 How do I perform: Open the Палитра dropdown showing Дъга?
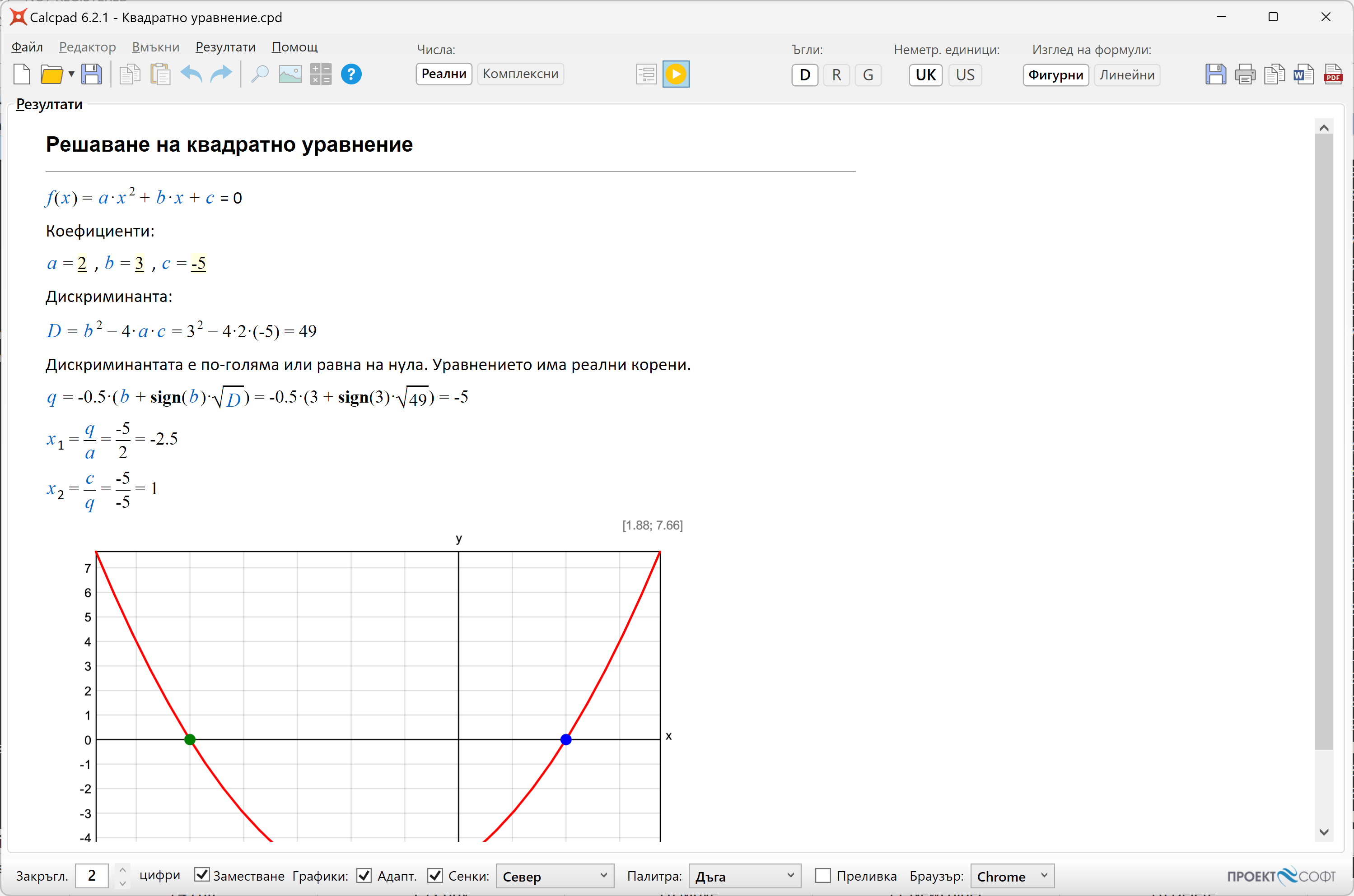(744, 876)
